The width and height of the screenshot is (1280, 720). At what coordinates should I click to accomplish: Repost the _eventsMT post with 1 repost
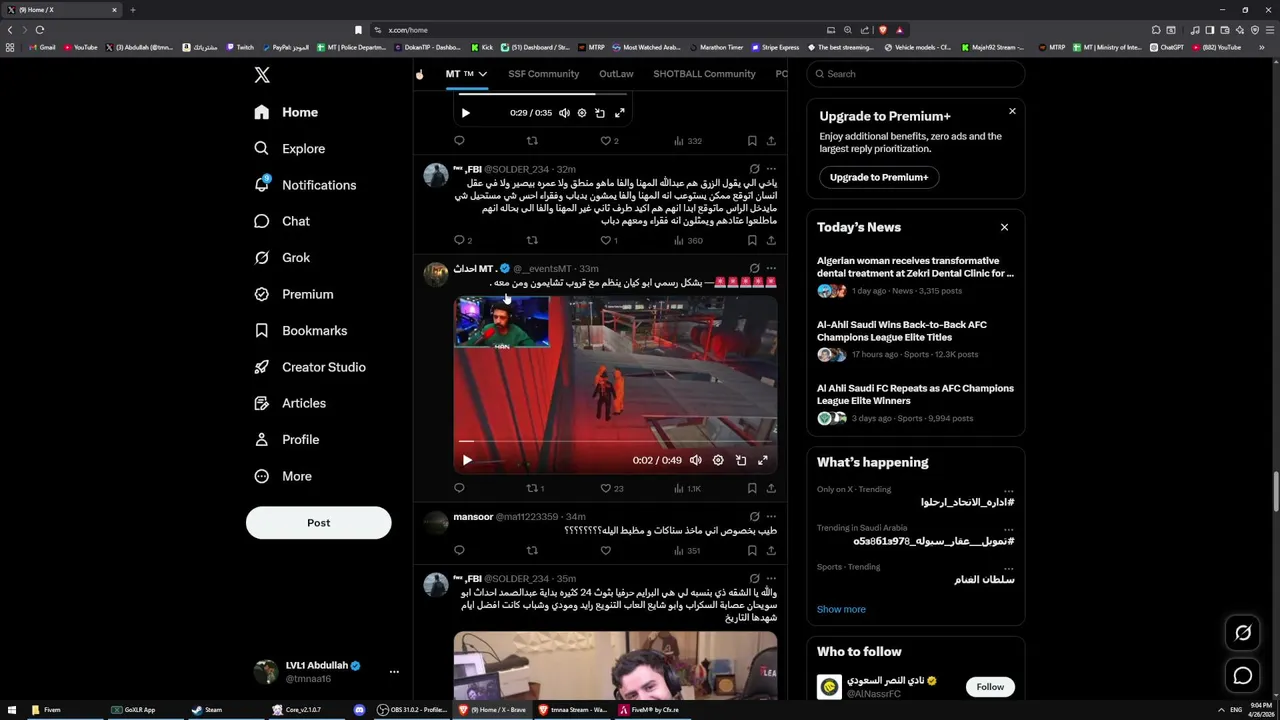(535, 488)
